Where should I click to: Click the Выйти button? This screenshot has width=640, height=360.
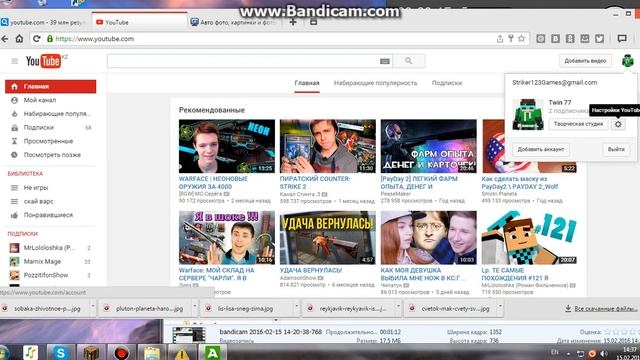click(616, 149)
